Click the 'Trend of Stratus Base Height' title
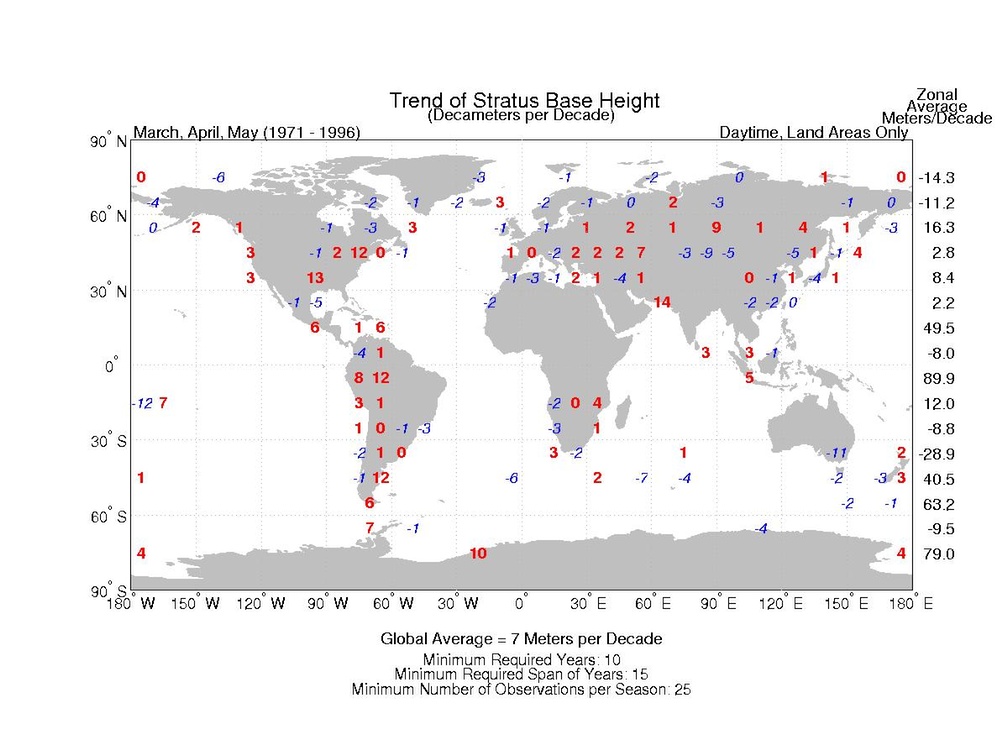Image resolution: width=1008 pixels, height=756 pixels. (x=524, y=100)
